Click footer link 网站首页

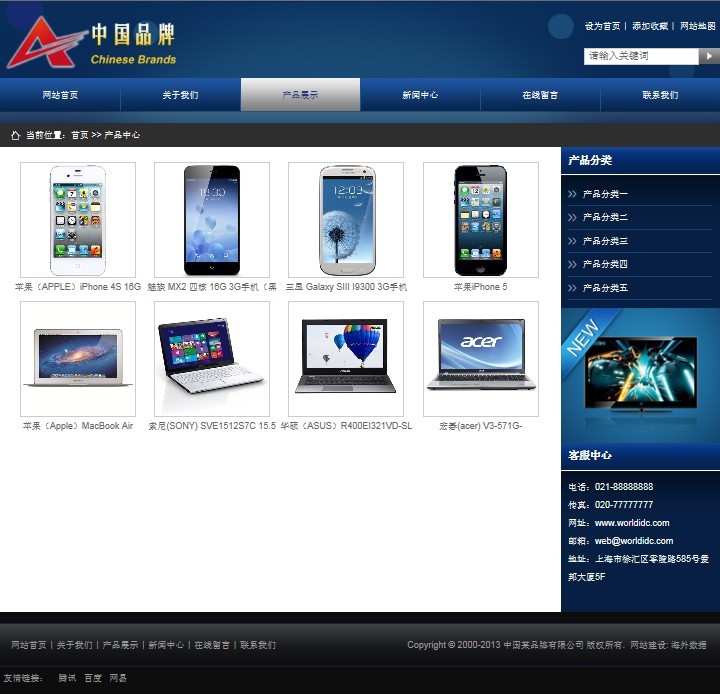(x=29, y=645)
